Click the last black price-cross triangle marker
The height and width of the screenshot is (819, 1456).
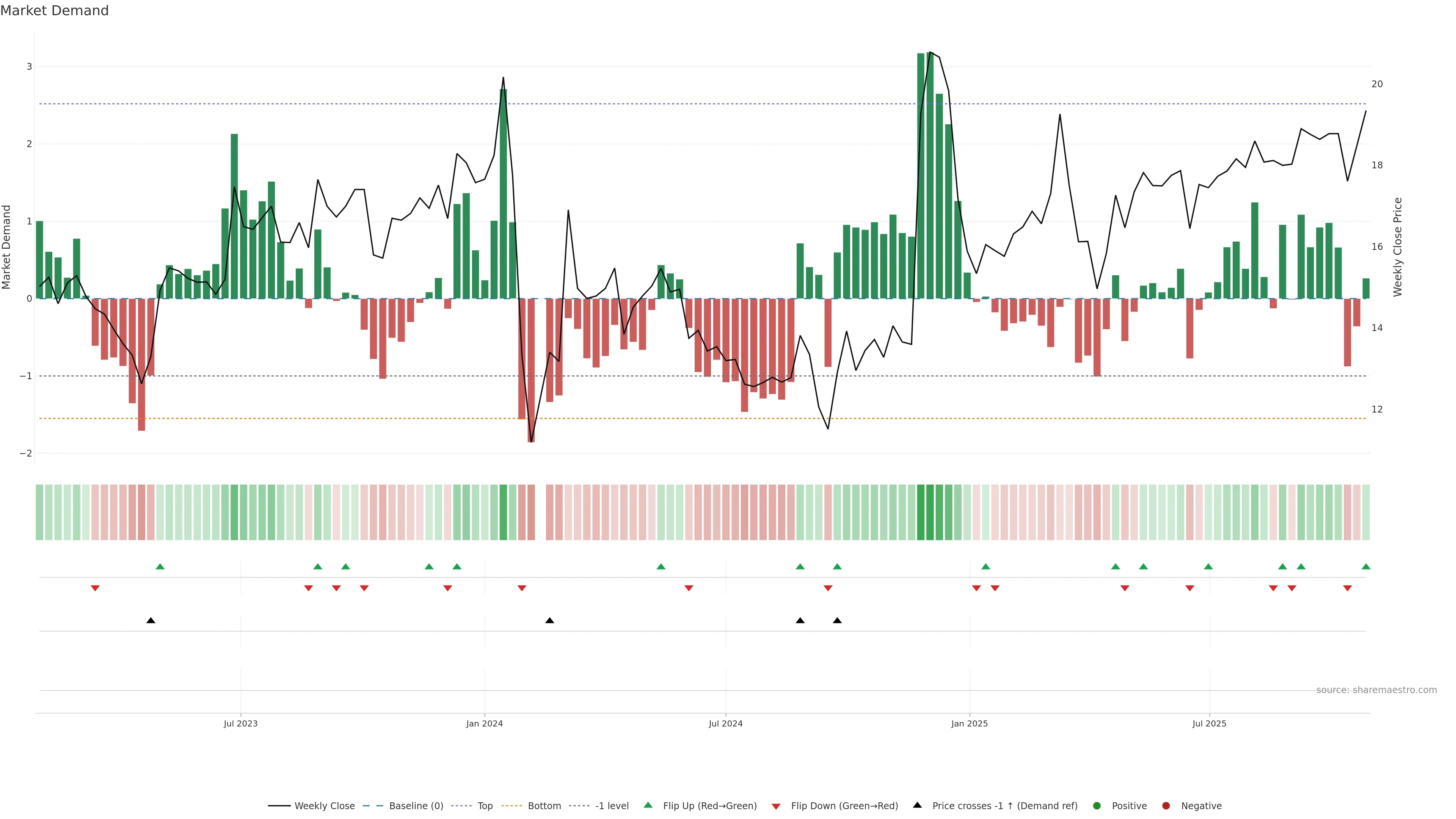tap(837, 621)
